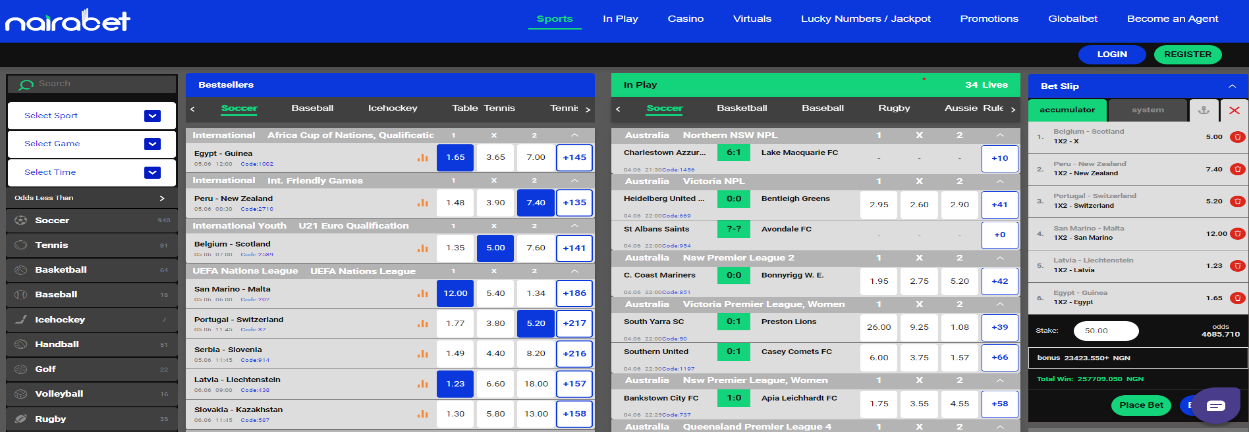Screen dimensions: 1249x432
Task: Toggle 7.40 odds on Peru - New Zealand
Action: coord(535,202)
